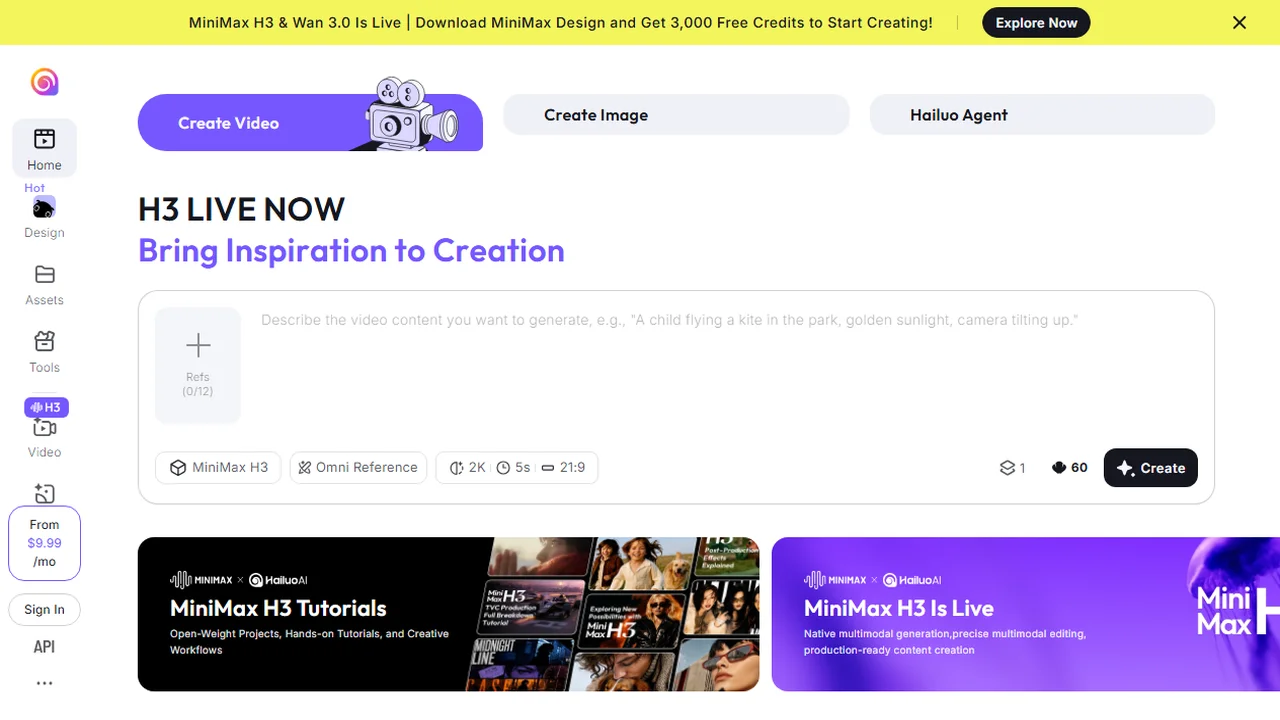Open the Omni Reference mode selector

(x=358, y=467)
